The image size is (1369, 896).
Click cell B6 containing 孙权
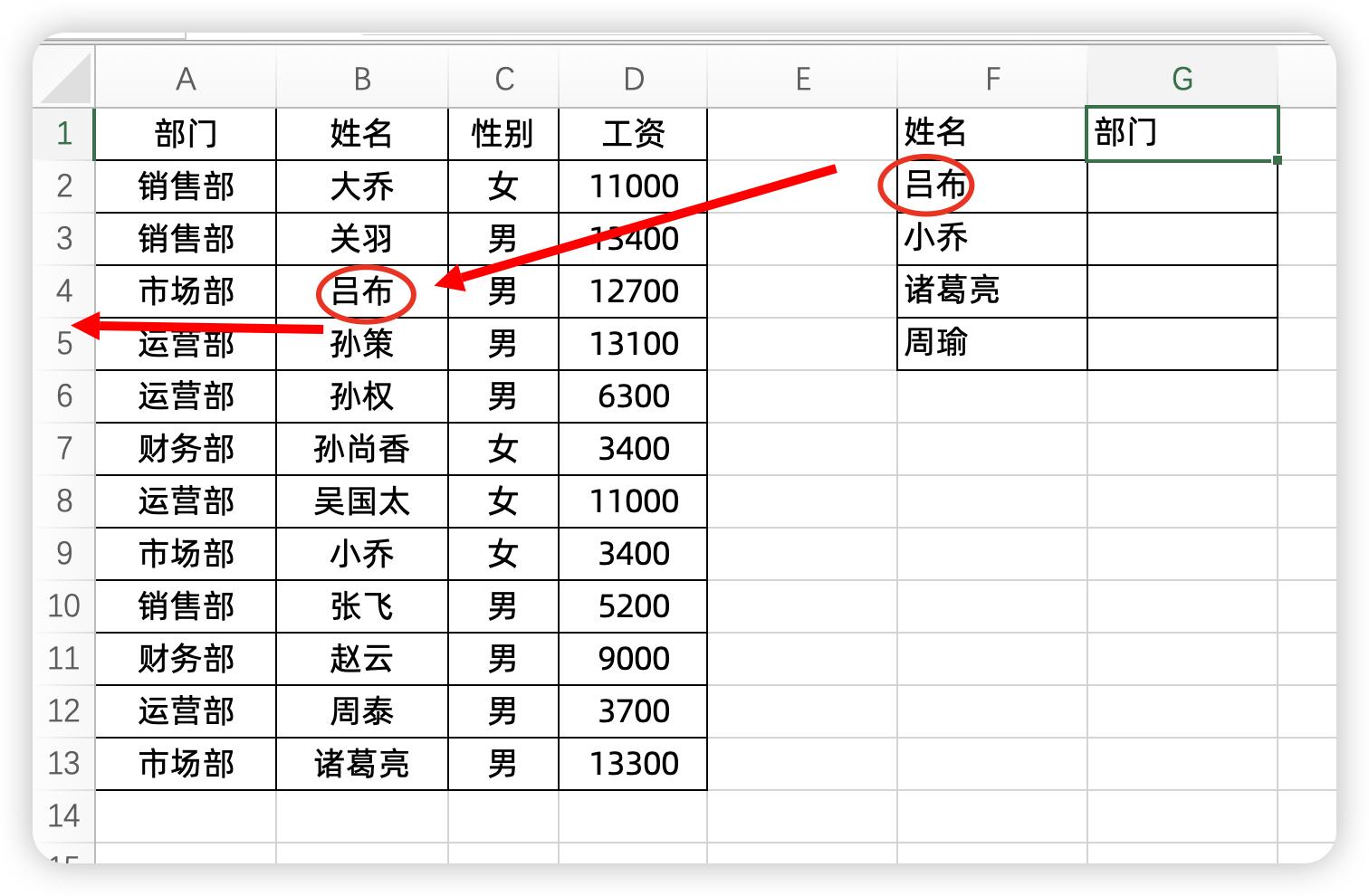(x=362, y=396)
